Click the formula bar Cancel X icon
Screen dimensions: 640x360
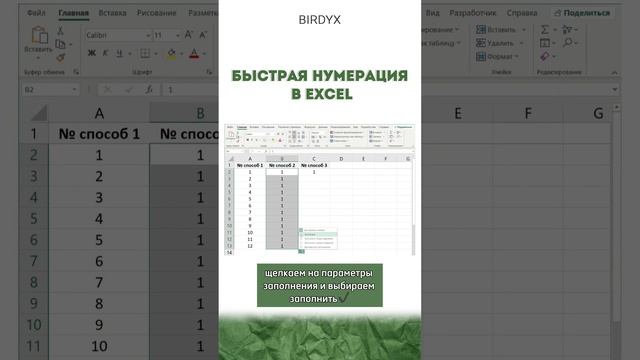click(x=108, y=89)
